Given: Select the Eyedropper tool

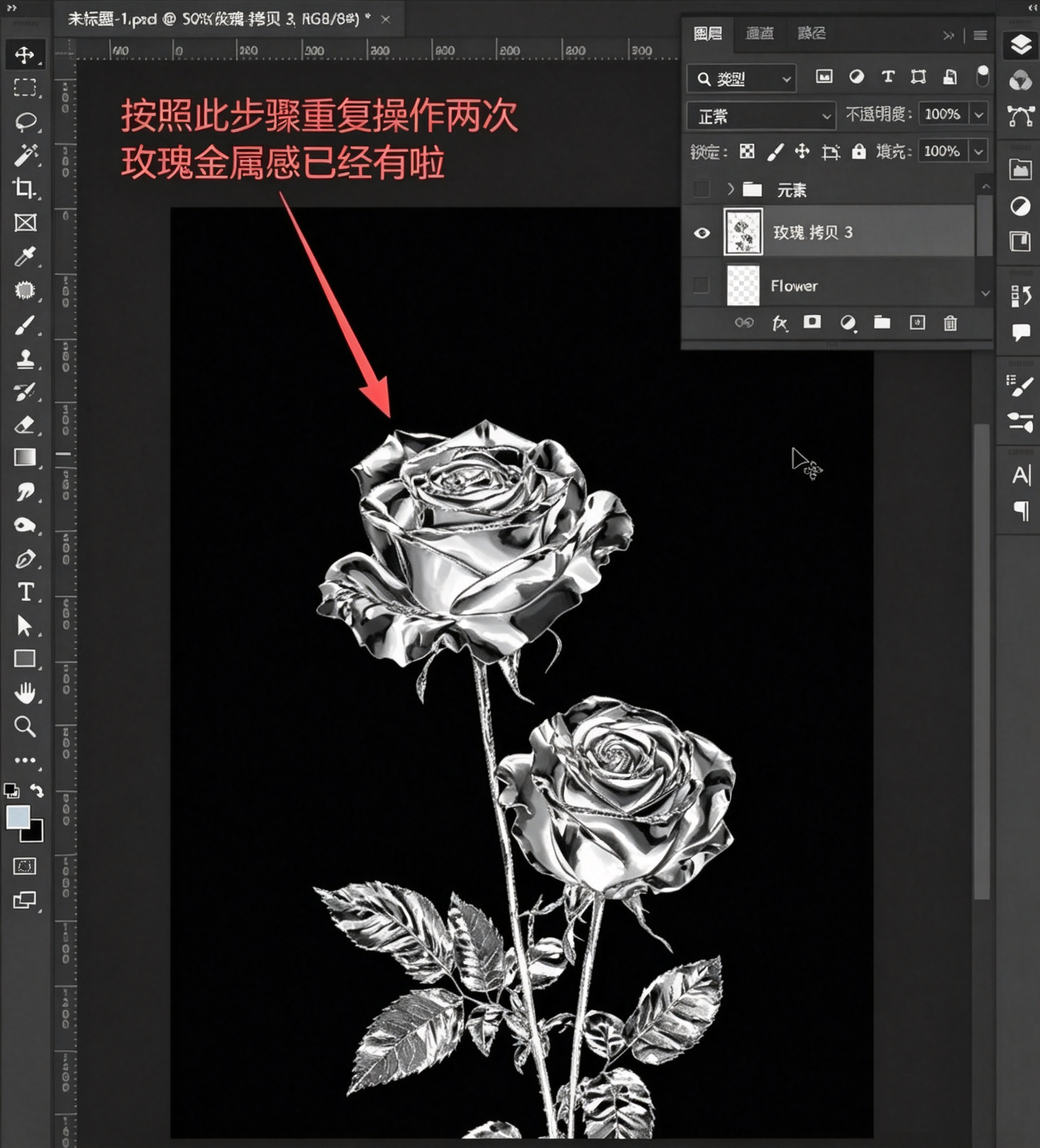Looking at the screenshot, I should [x=25, y=256].
